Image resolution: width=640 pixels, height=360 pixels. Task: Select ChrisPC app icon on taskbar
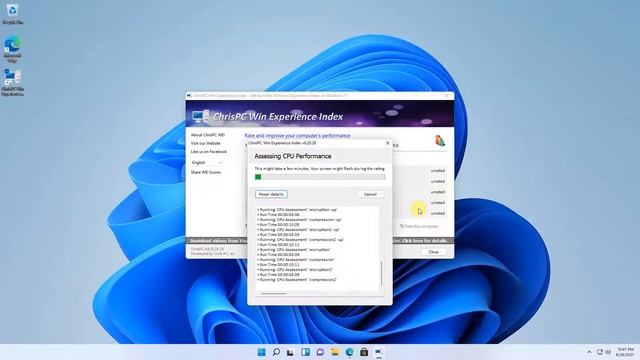379,352
